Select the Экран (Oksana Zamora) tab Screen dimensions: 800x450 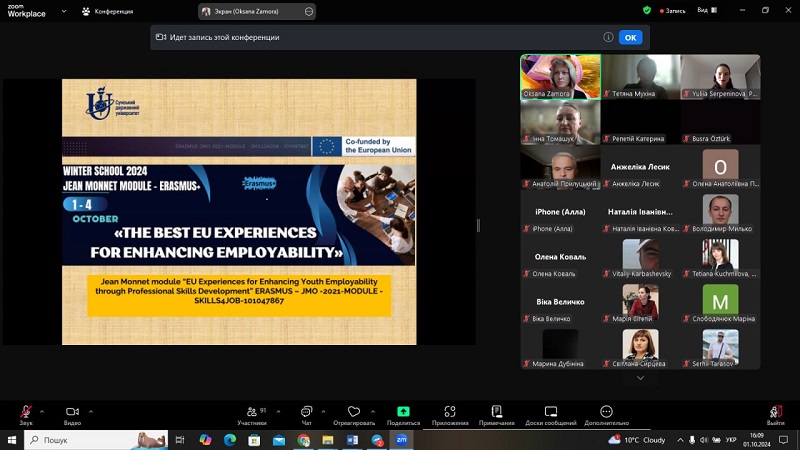pos(257,11)
